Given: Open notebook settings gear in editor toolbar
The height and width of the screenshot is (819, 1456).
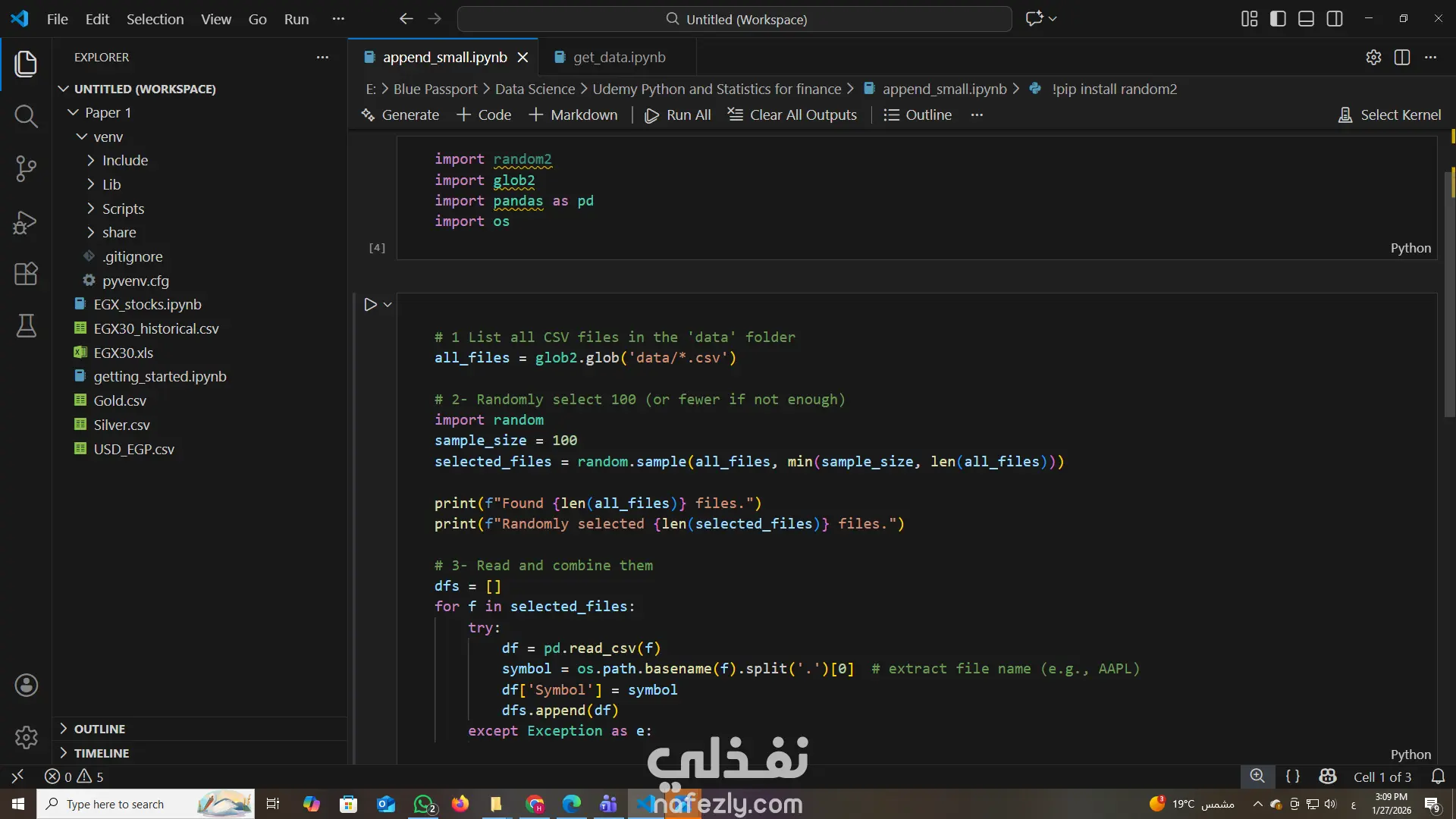Looking at the screenshot, I should pyautogui.click(x=1373, y=58).
